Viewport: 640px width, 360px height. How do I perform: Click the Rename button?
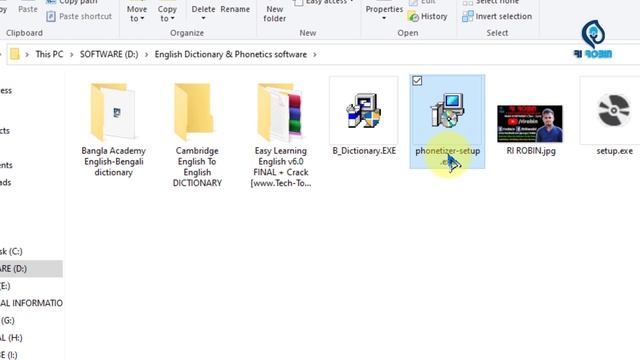[x=235, y=9]
